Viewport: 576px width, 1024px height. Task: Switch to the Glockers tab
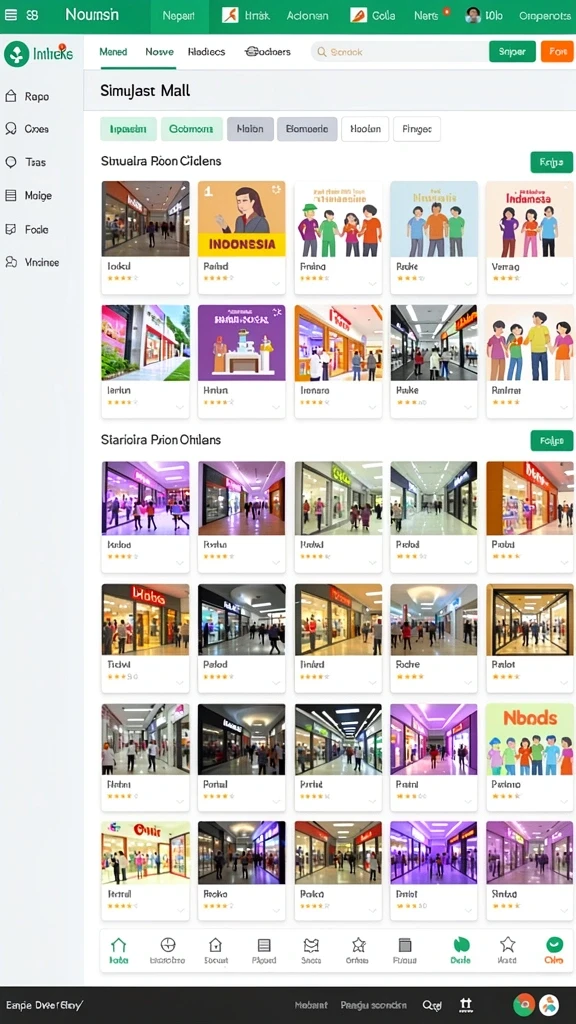pos(267,52)
